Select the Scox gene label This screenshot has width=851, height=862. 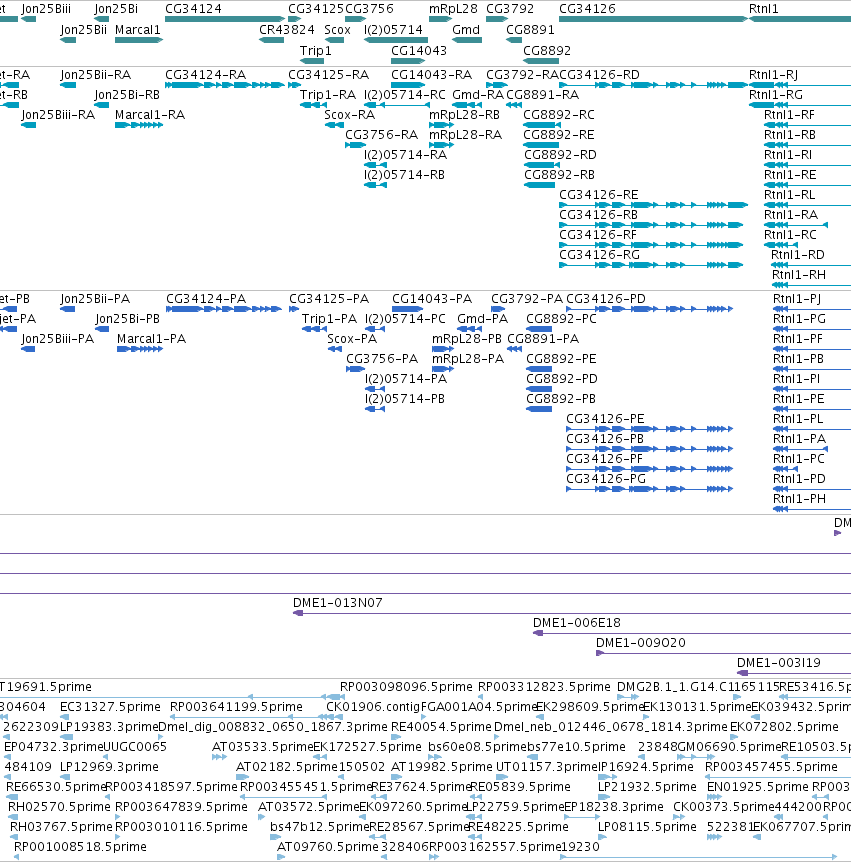coord(337,30)
